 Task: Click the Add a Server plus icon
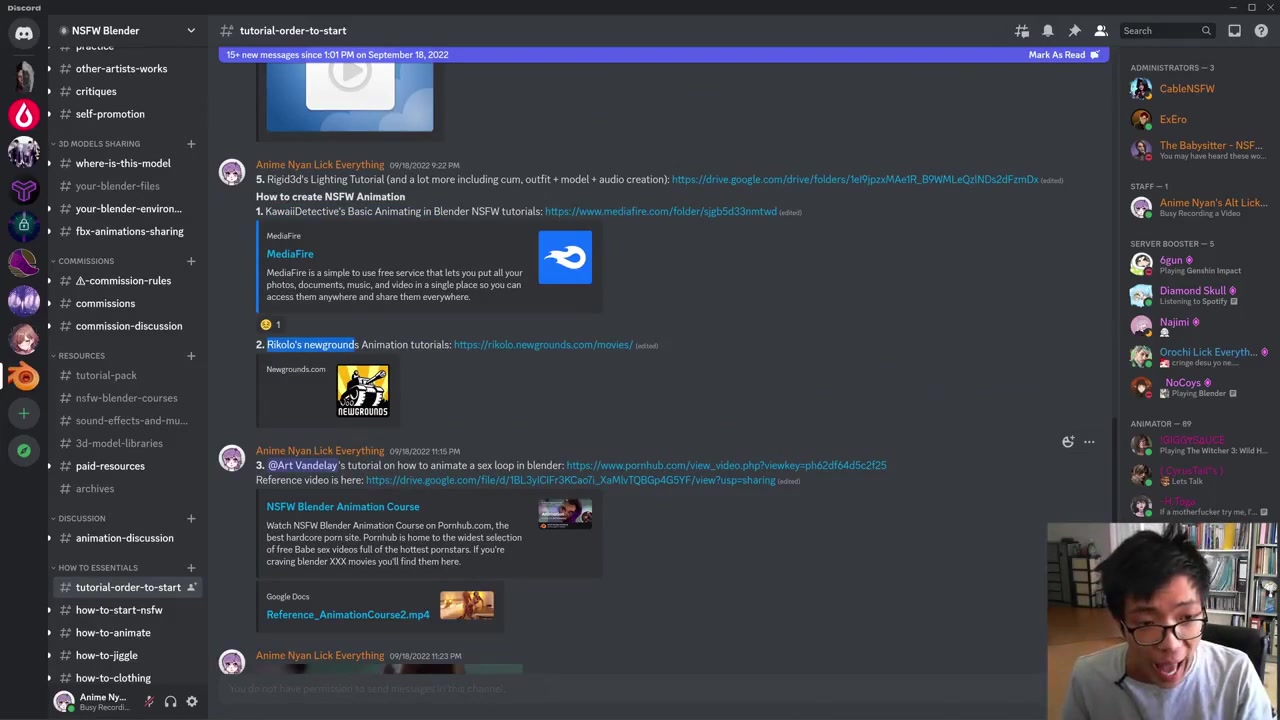click(x=24, y=413)
